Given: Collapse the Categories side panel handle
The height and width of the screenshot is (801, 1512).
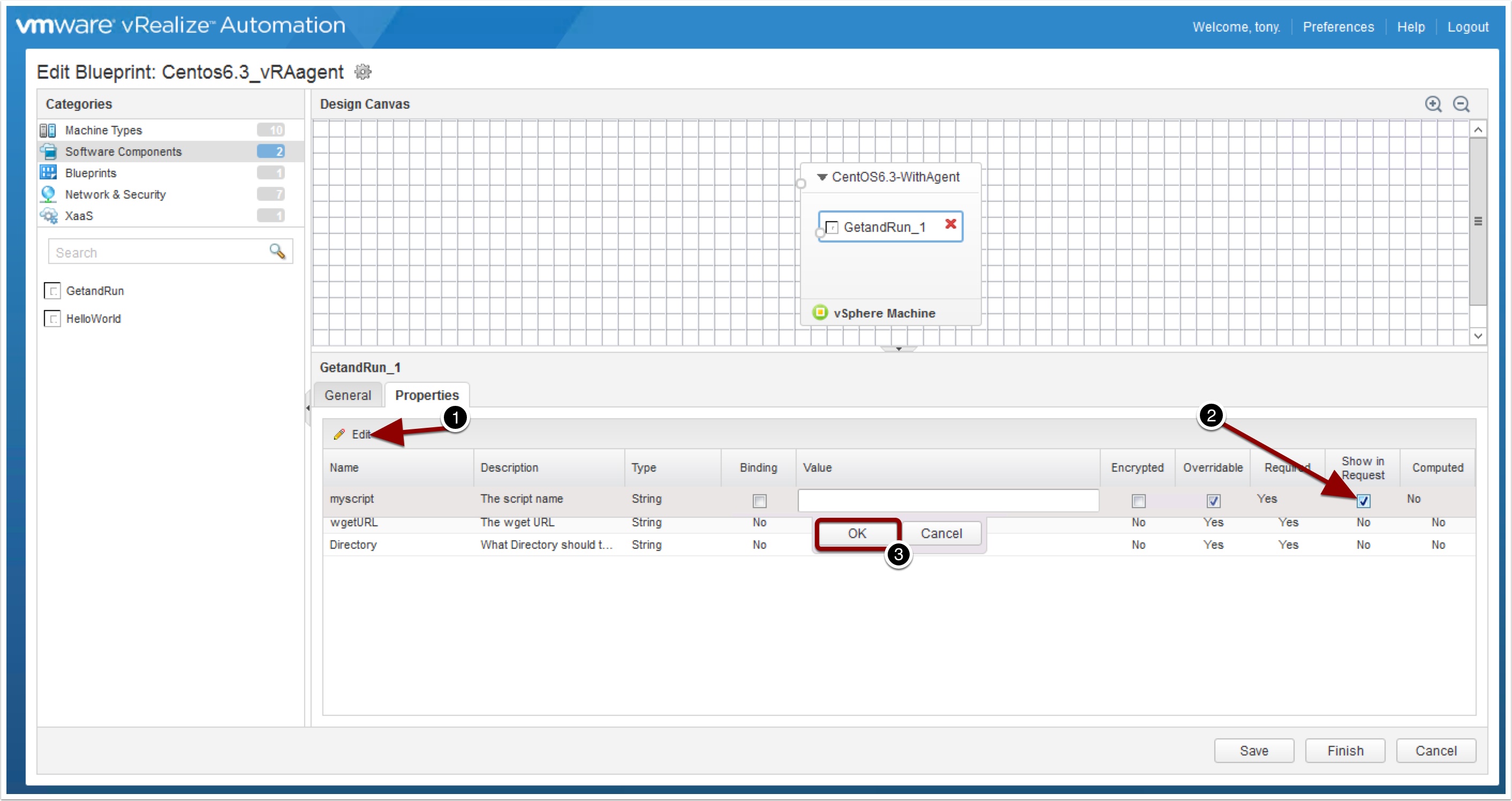Looking at the screenshot, I should click(307, 408).
